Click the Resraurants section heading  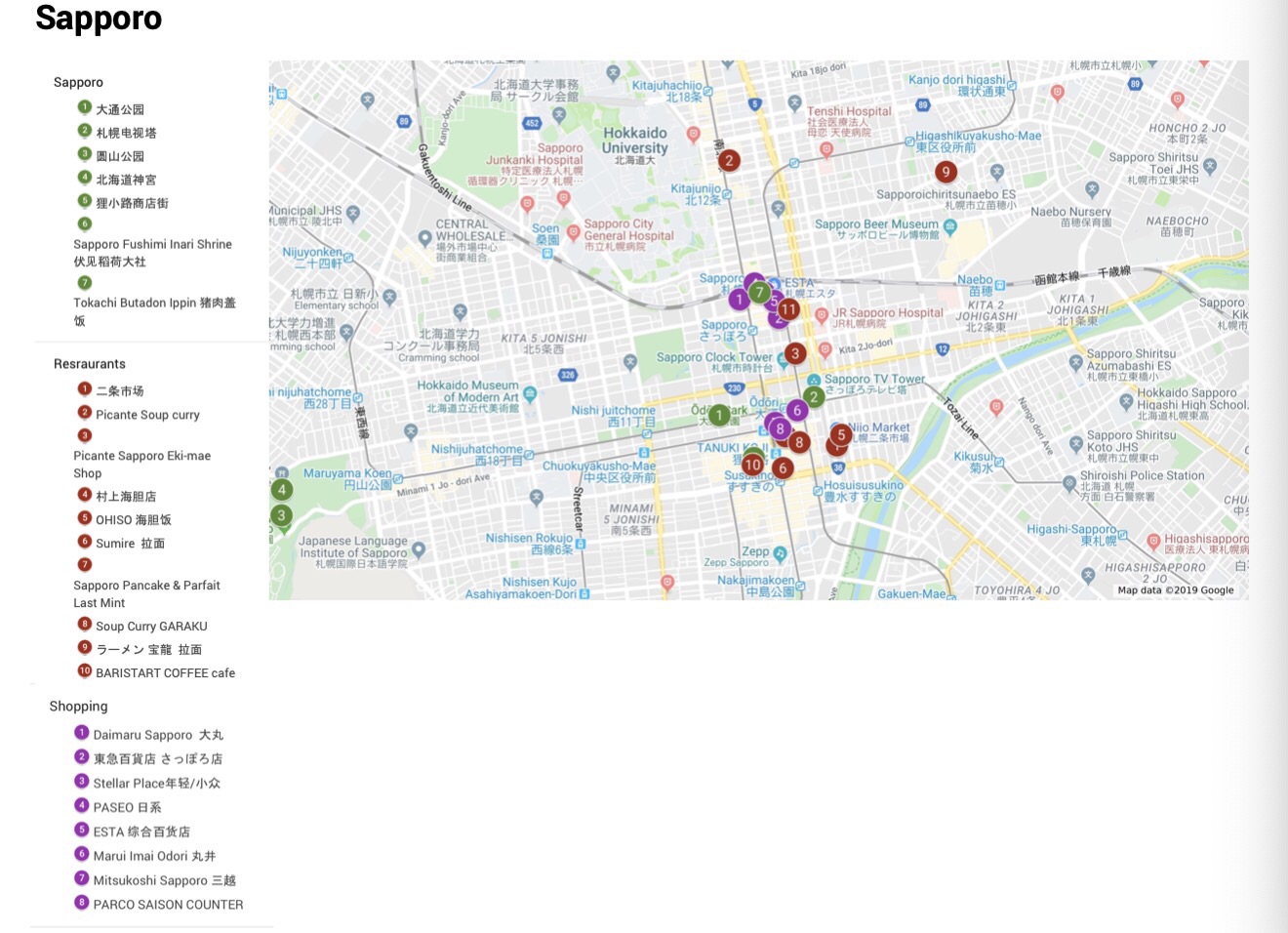coord(90,364)
